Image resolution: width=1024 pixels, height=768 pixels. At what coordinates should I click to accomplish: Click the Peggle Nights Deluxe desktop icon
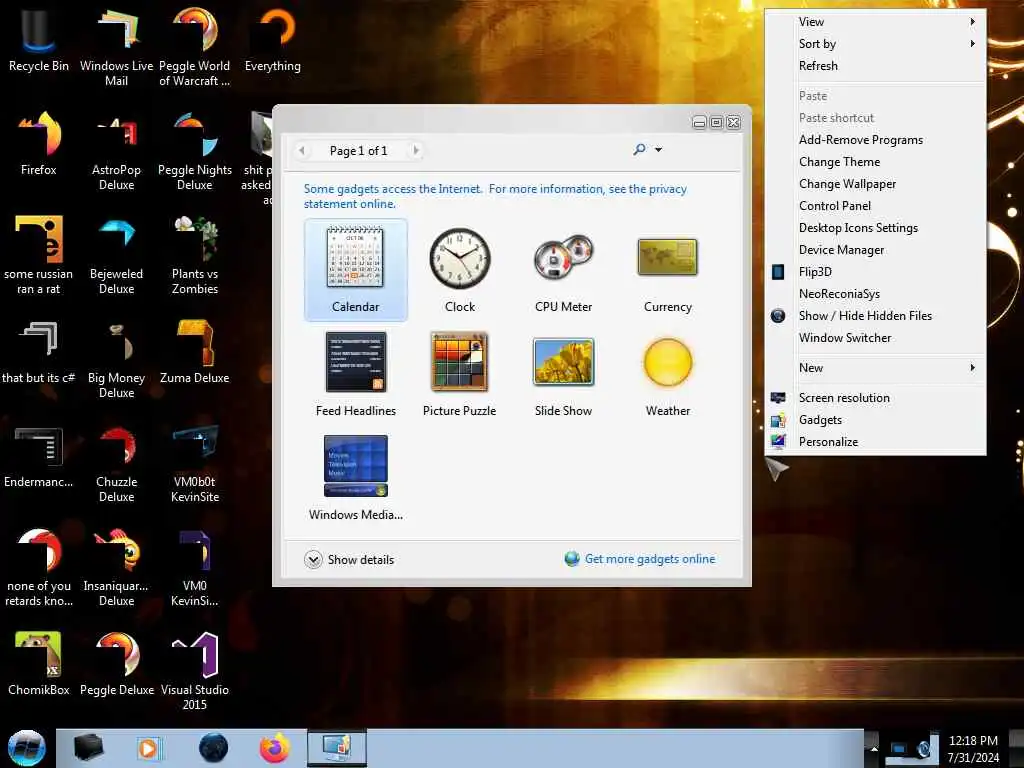click(195, 151)
